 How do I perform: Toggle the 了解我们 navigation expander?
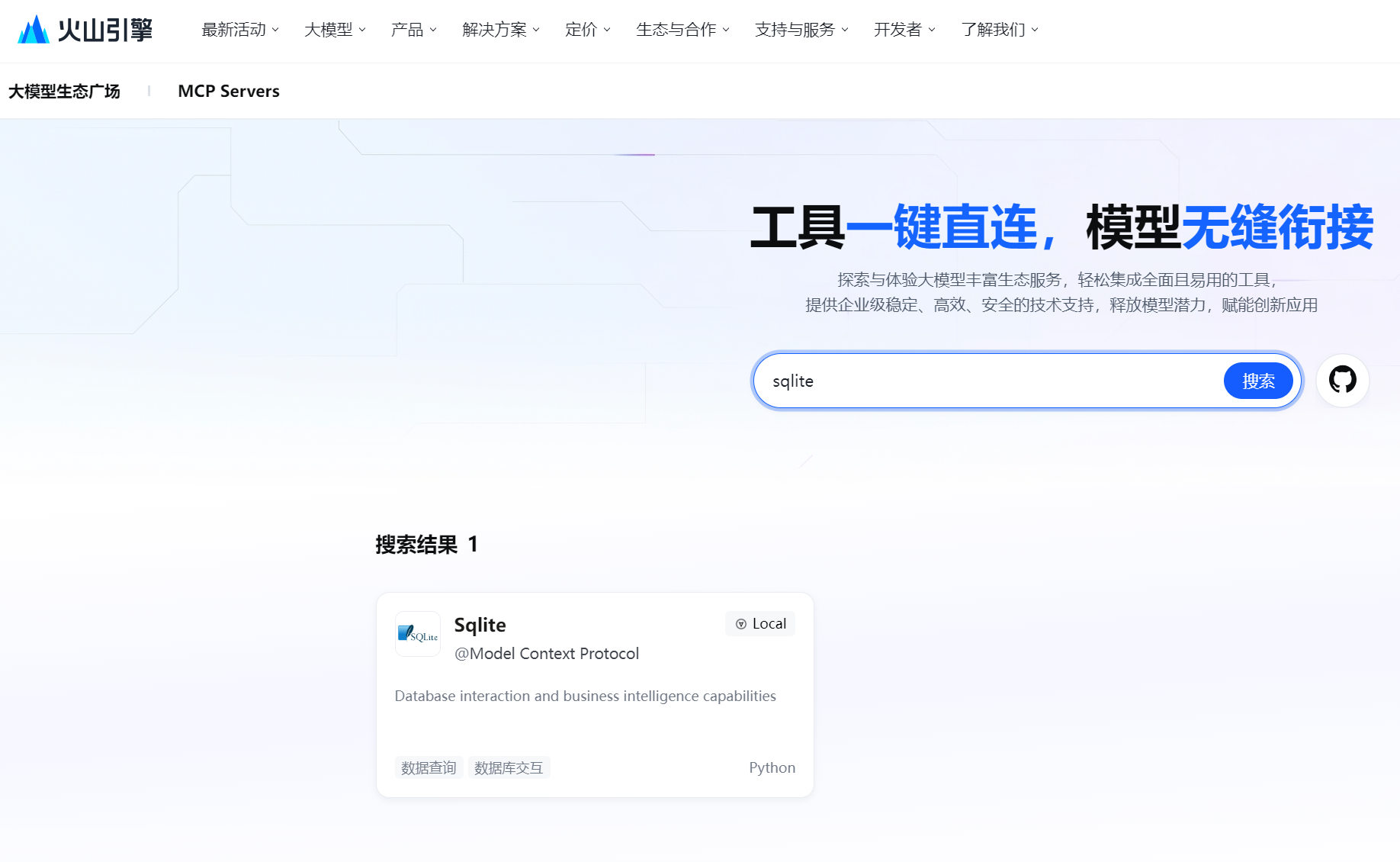(x=998, y=30)
